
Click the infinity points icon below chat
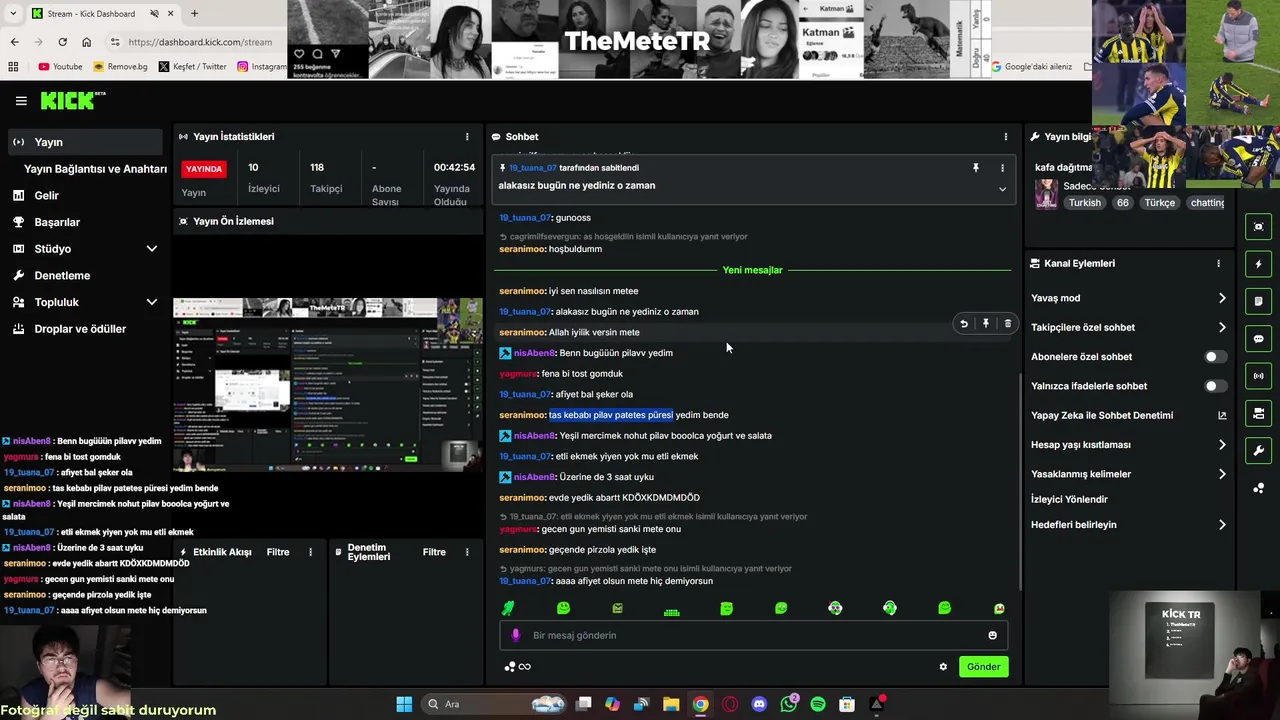[518, 667]
